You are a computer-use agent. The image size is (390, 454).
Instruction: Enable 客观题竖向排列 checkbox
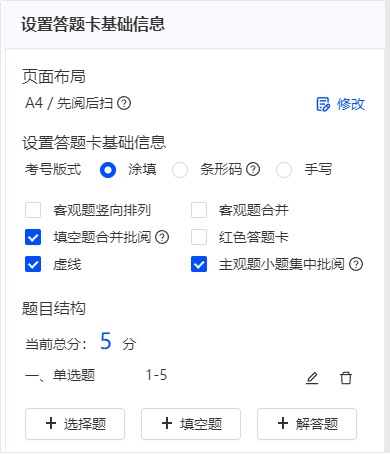coord(33,210)
